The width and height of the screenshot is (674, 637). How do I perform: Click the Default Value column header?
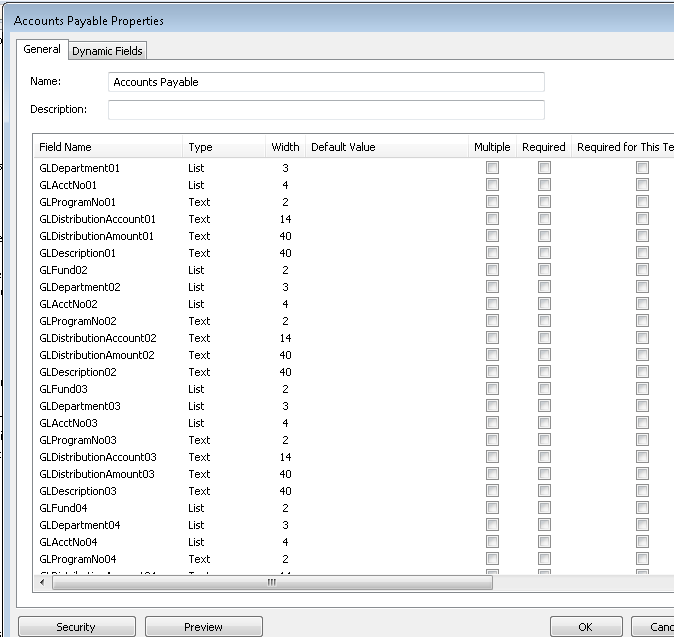(343, 147)
